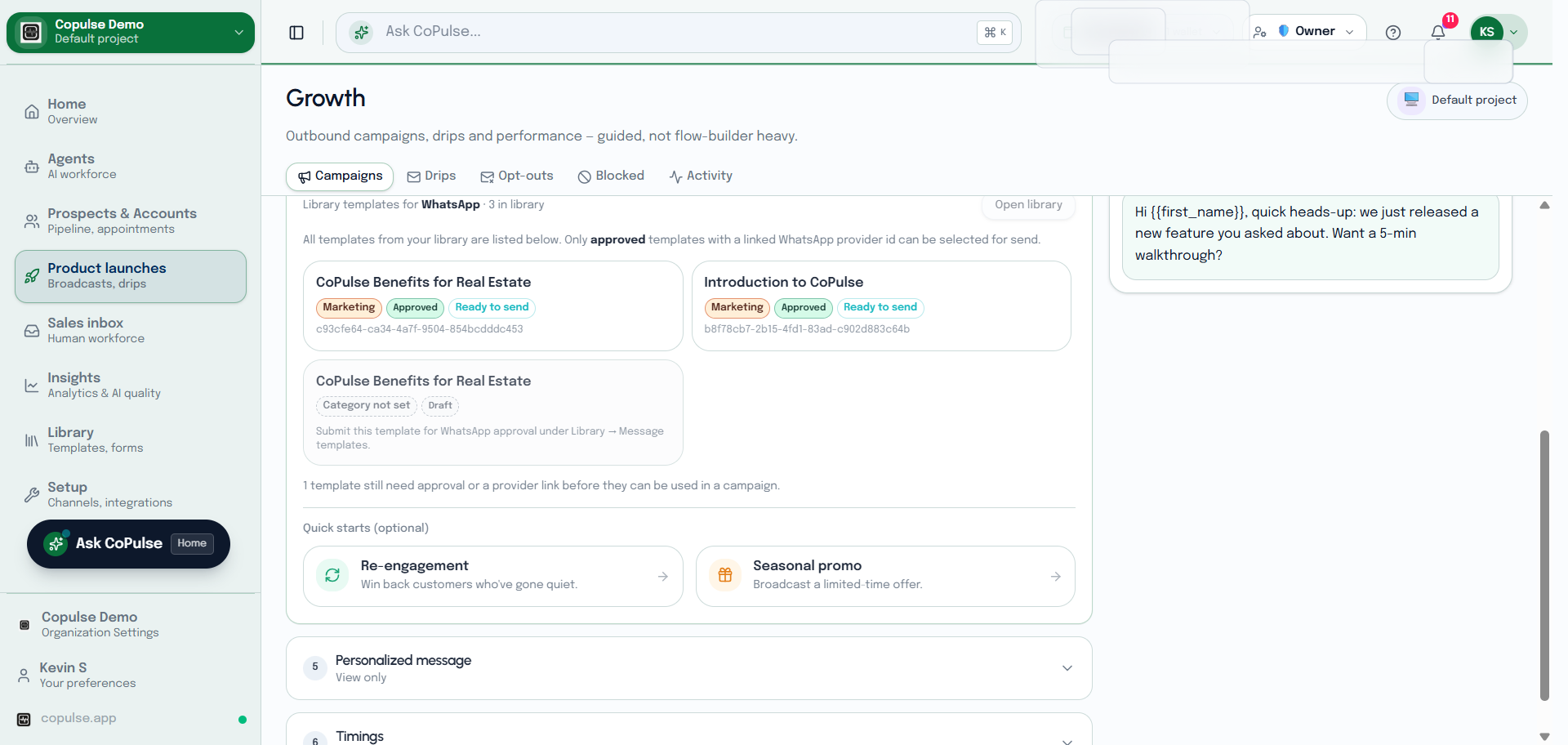Toggle the sidebar panel icon
Image resolution: width=1568 pixels, height=745 pixels.
pos(296,33)
